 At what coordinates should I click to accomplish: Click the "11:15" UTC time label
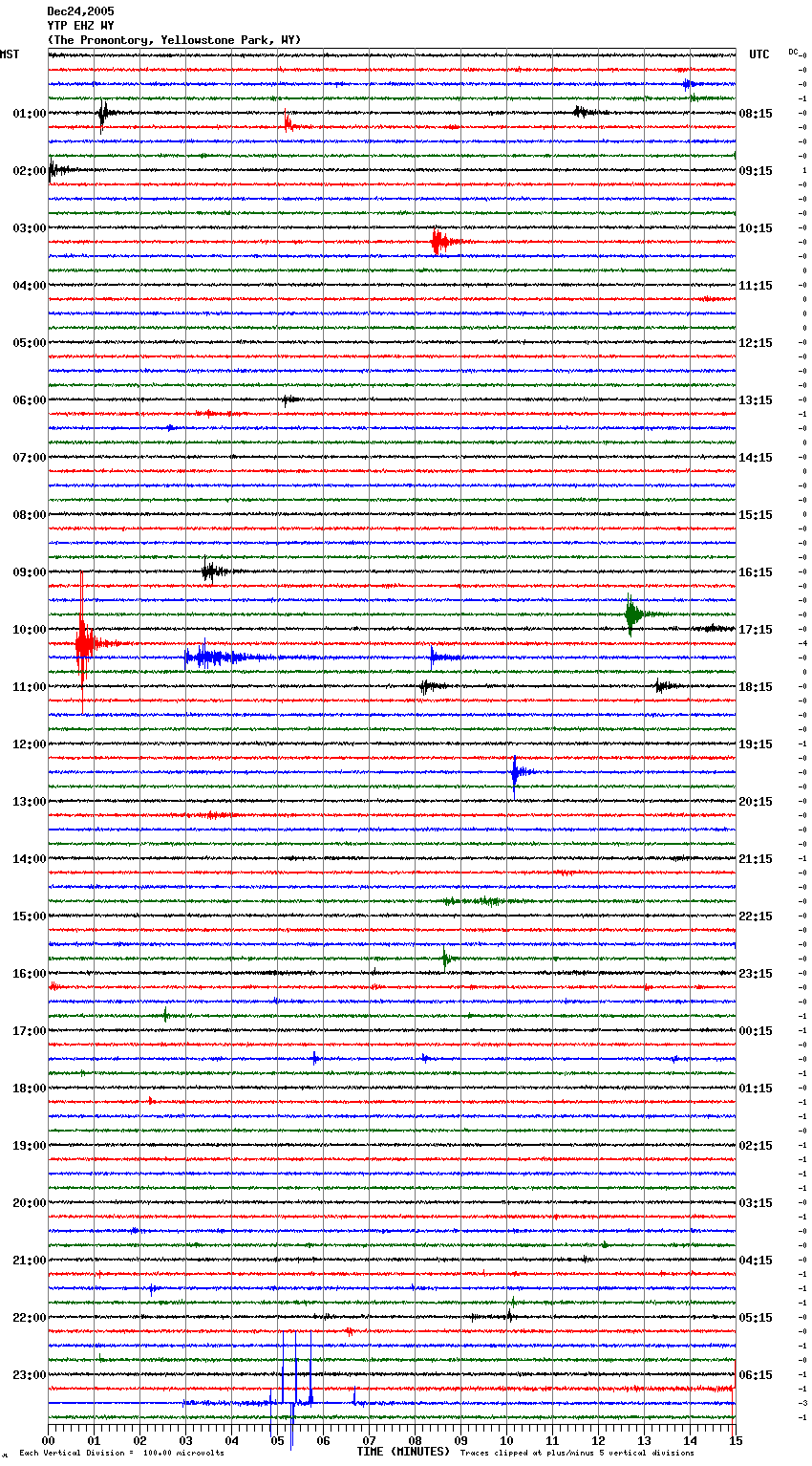pyautogui.click(x=756, y=286)
